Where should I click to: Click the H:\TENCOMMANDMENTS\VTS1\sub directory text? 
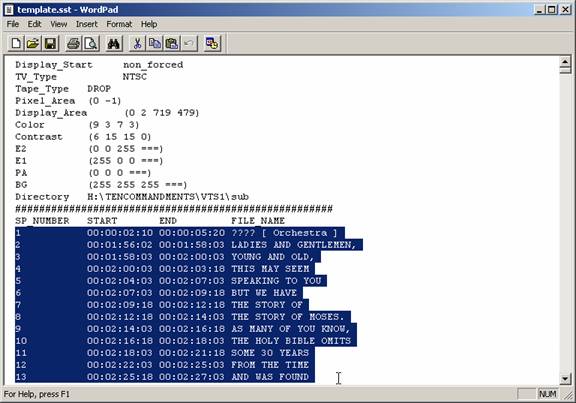click(x=168, y=197)
